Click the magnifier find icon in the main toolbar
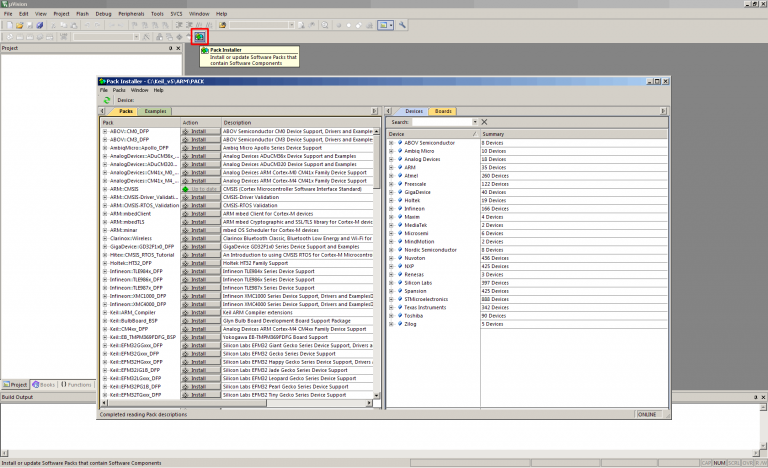 pos(327,24)
